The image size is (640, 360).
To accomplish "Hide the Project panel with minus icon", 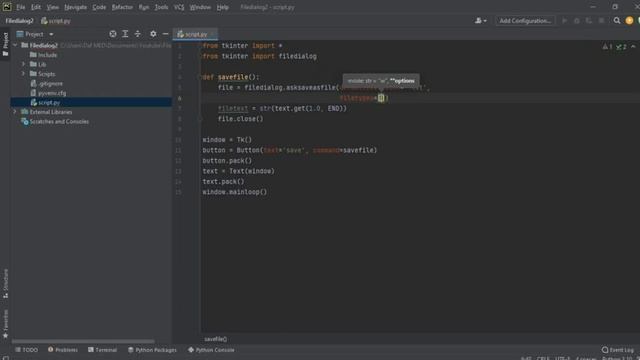I will [165, 34].
